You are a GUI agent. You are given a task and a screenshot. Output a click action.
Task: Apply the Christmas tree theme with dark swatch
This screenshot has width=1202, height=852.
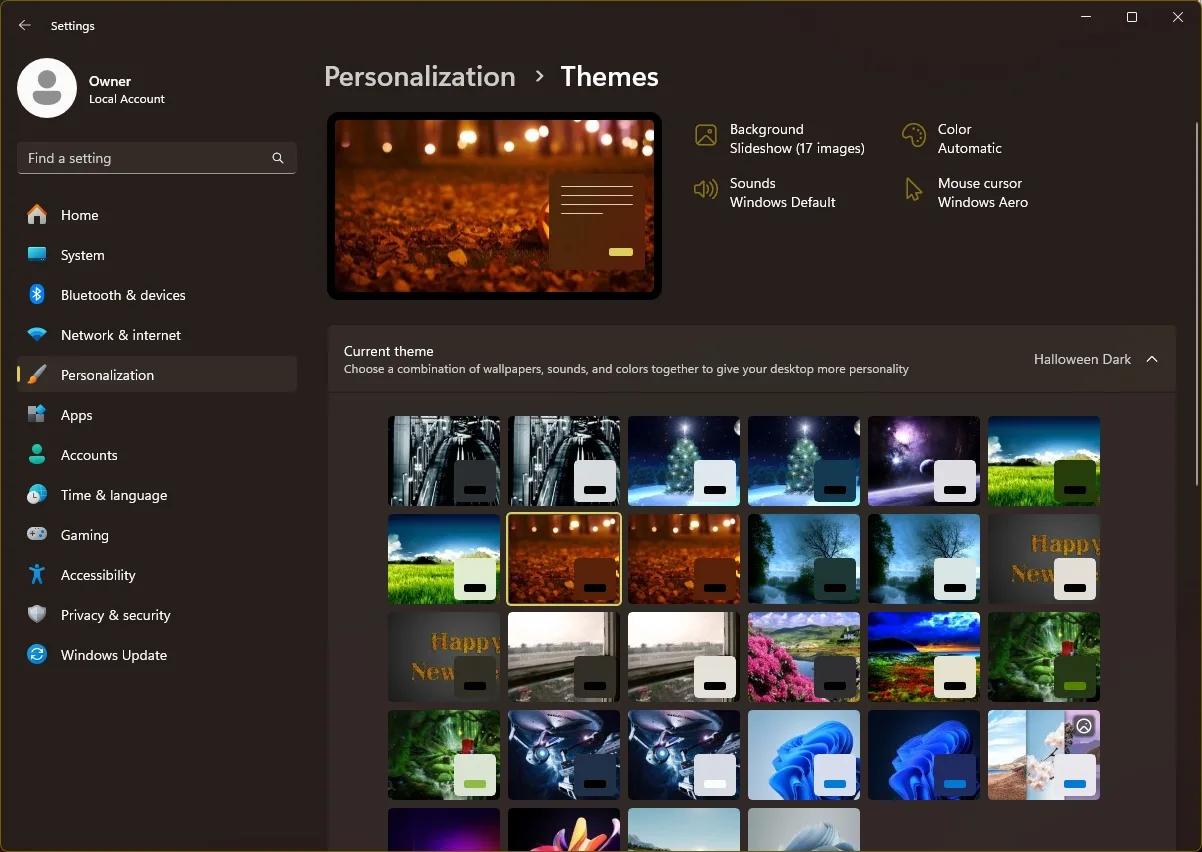click(x=804, y=461)
